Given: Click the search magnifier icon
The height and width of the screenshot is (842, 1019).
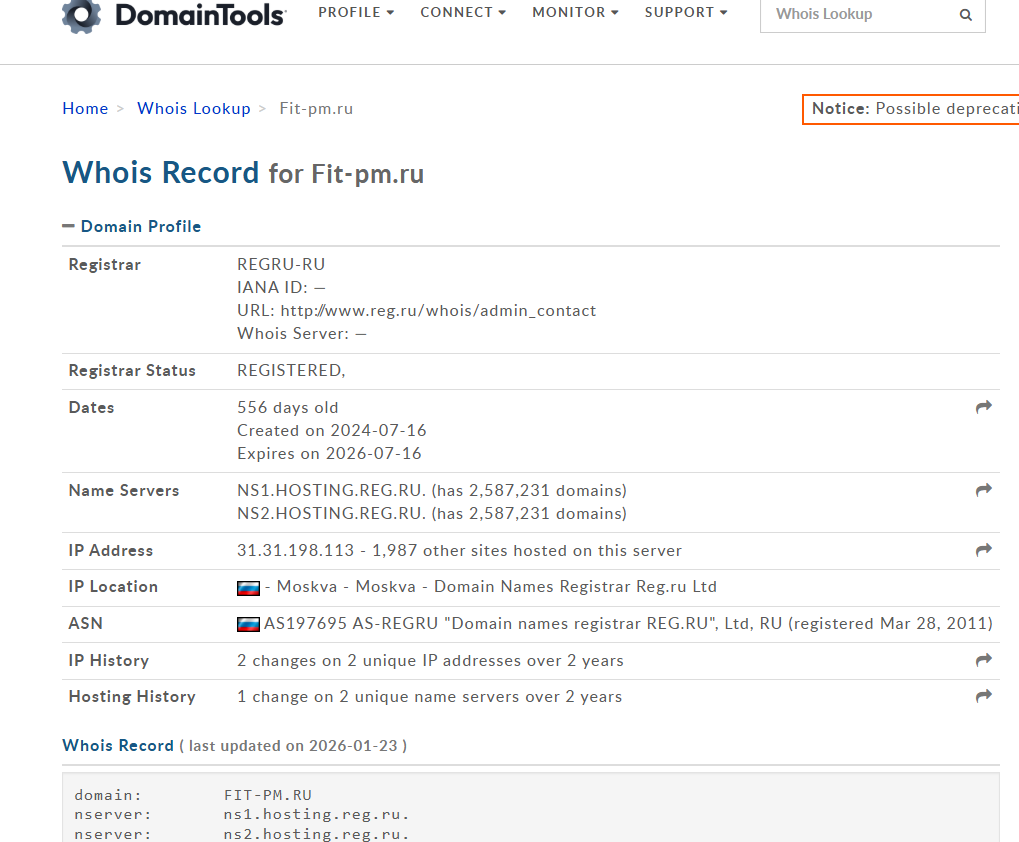Looking at the screenshot, I should pyautogui.click(x=966, y=14).
